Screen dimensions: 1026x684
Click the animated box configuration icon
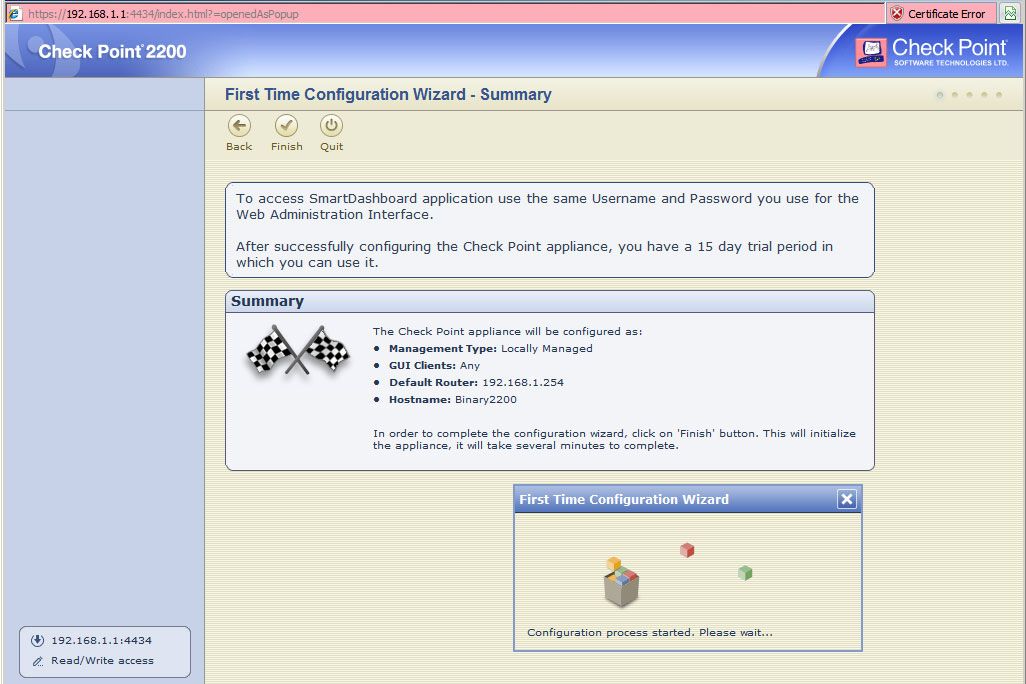620,583
